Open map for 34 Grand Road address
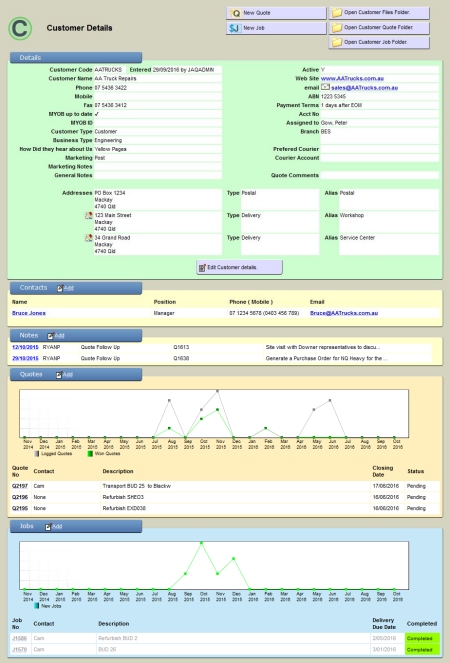Screen dimensions: 450x663 (89, 238)
